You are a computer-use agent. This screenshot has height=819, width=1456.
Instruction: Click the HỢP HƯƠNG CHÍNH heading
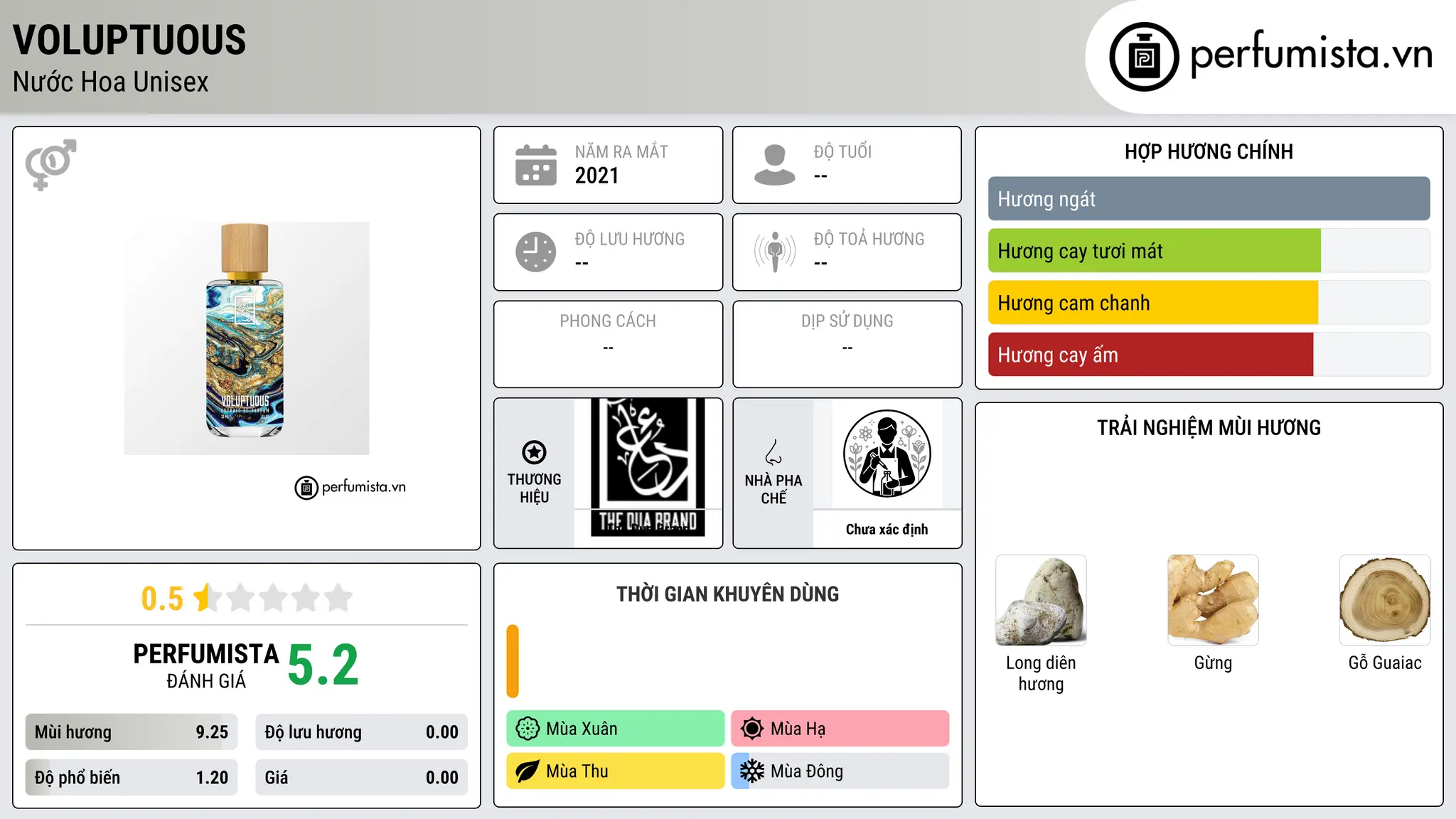[x=1209, y=151]
